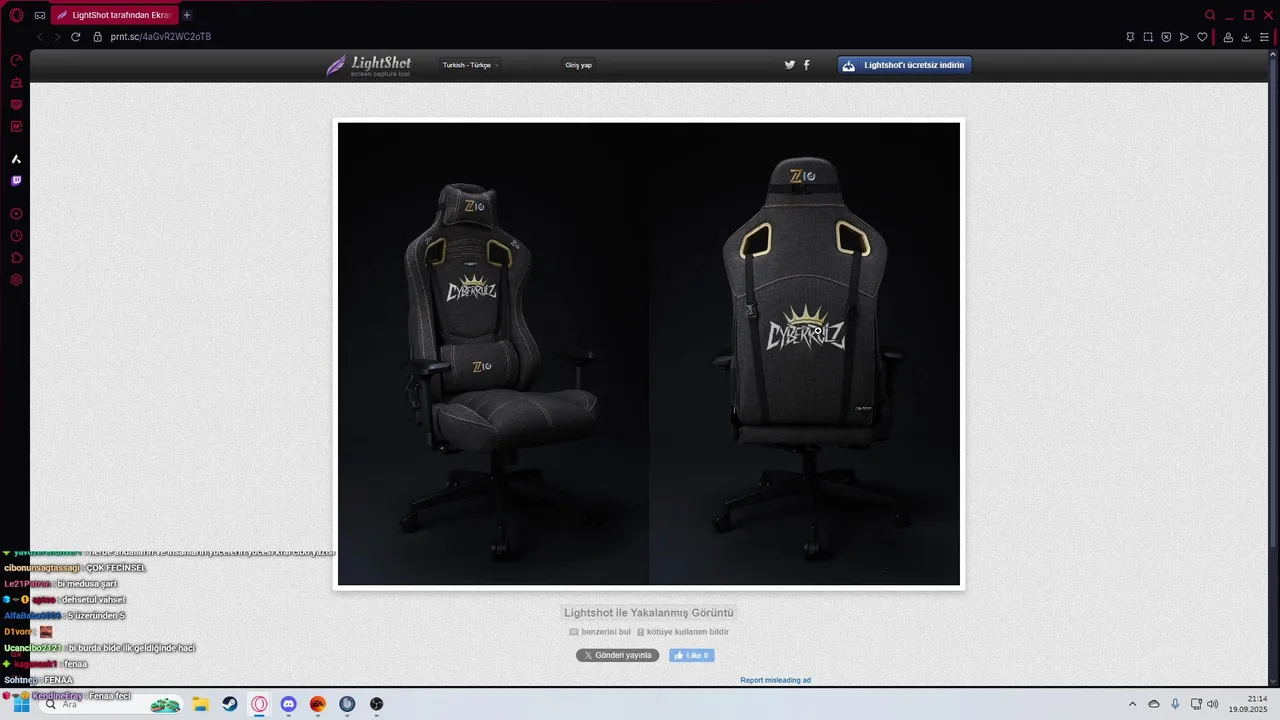Screen dimensions: 1280x720
Task: Click the microphone tray icon
Action: click(x=1175, y=704)
